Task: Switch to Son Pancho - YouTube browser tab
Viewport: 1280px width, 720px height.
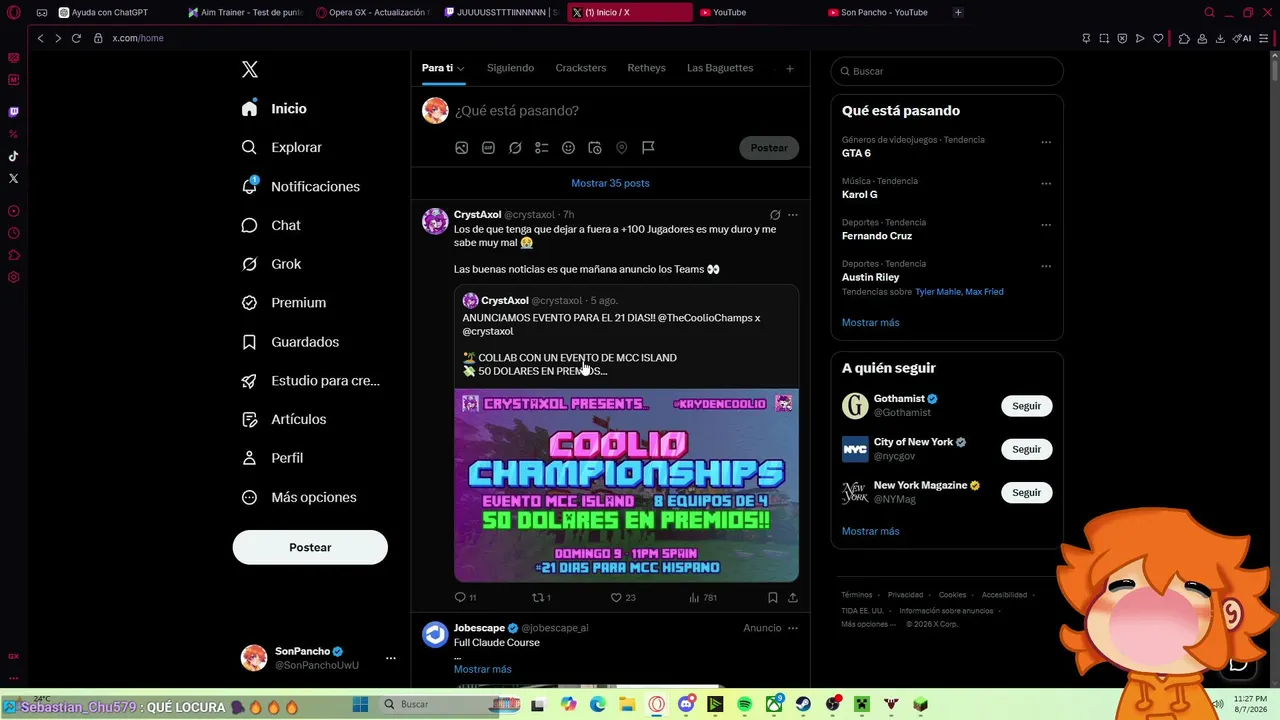Action: click(883, 13)
